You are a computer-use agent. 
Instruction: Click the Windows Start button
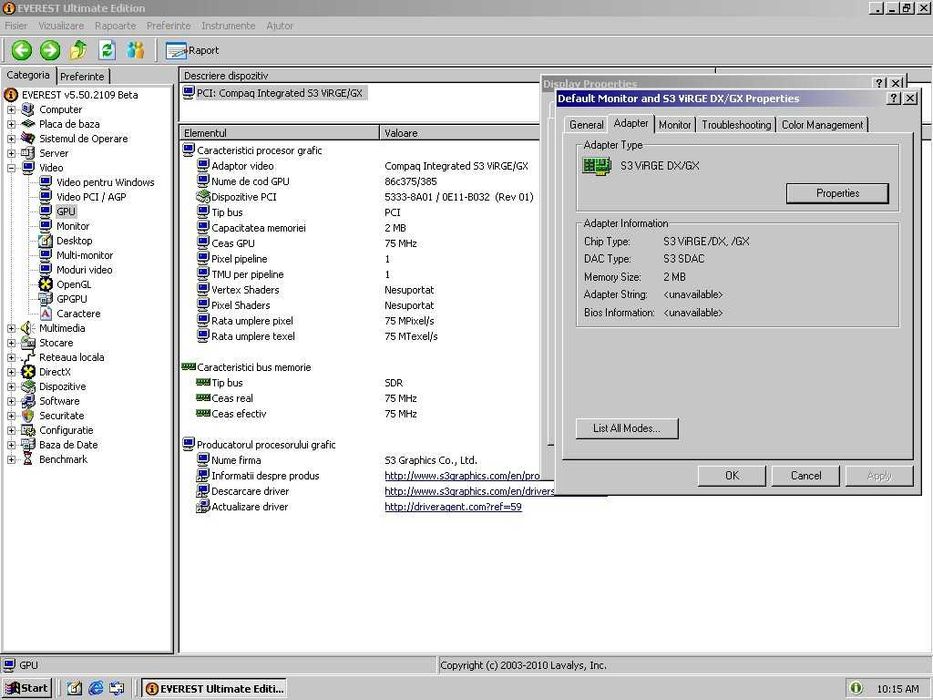27,688
